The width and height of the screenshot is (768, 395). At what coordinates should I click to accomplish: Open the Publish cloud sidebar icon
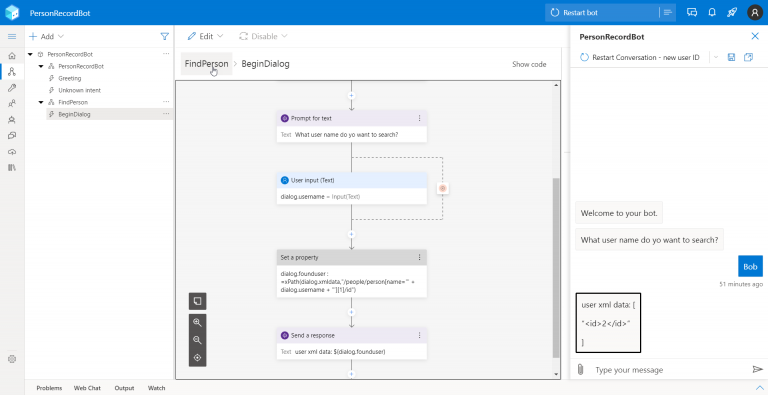pyautogui.click(x=12, y=151)
